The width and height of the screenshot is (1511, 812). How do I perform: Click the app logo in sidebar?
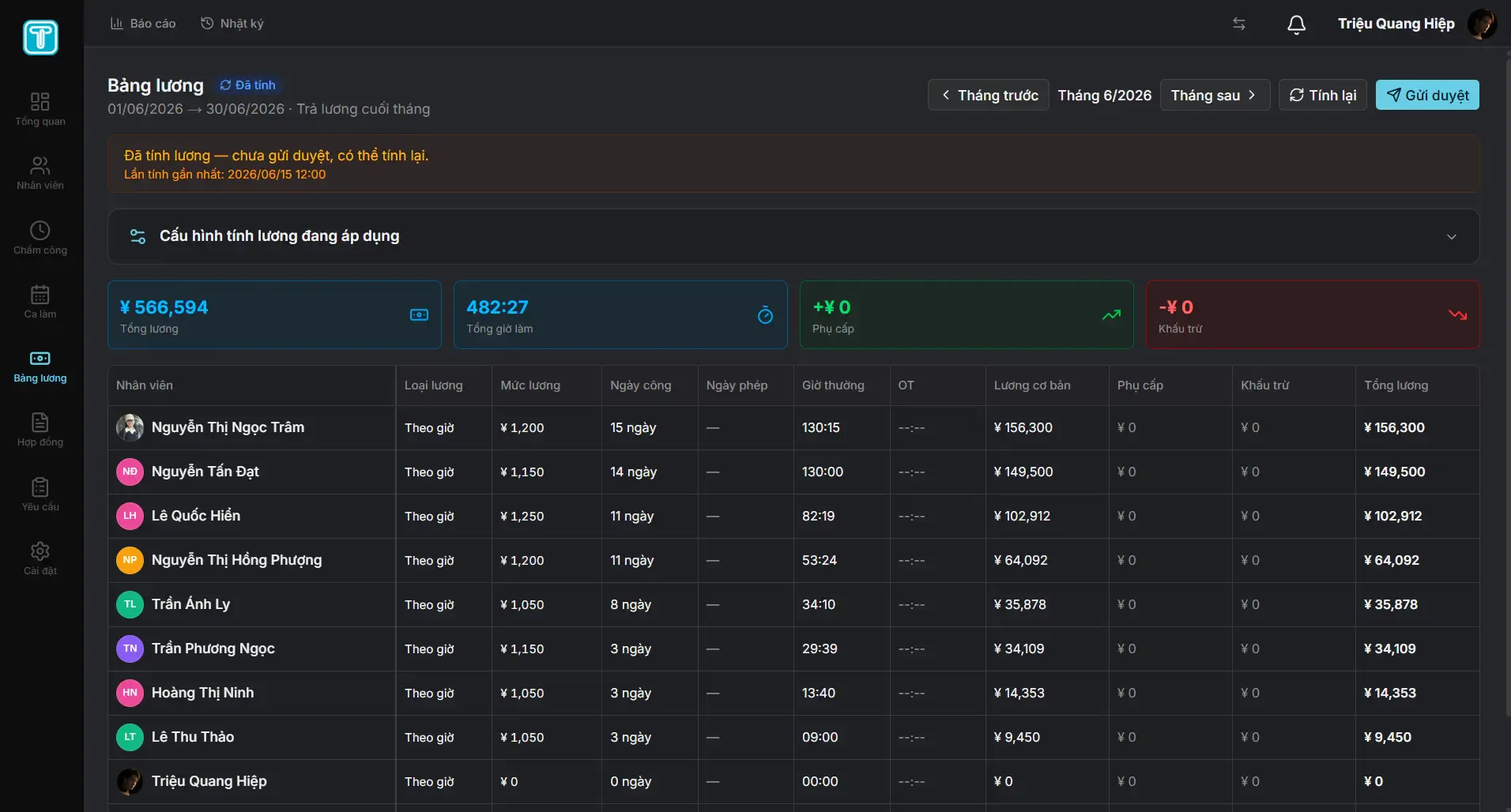click(x=40, y=37)
